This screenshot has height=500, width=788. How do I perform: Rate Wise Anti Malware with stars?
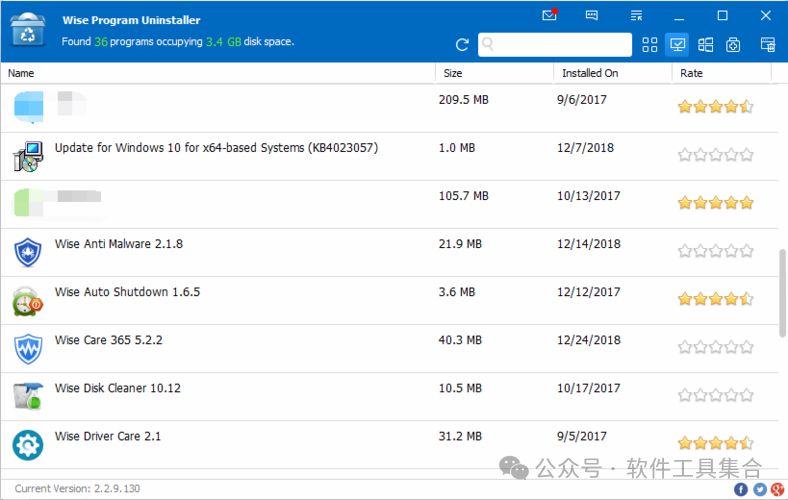716,251
